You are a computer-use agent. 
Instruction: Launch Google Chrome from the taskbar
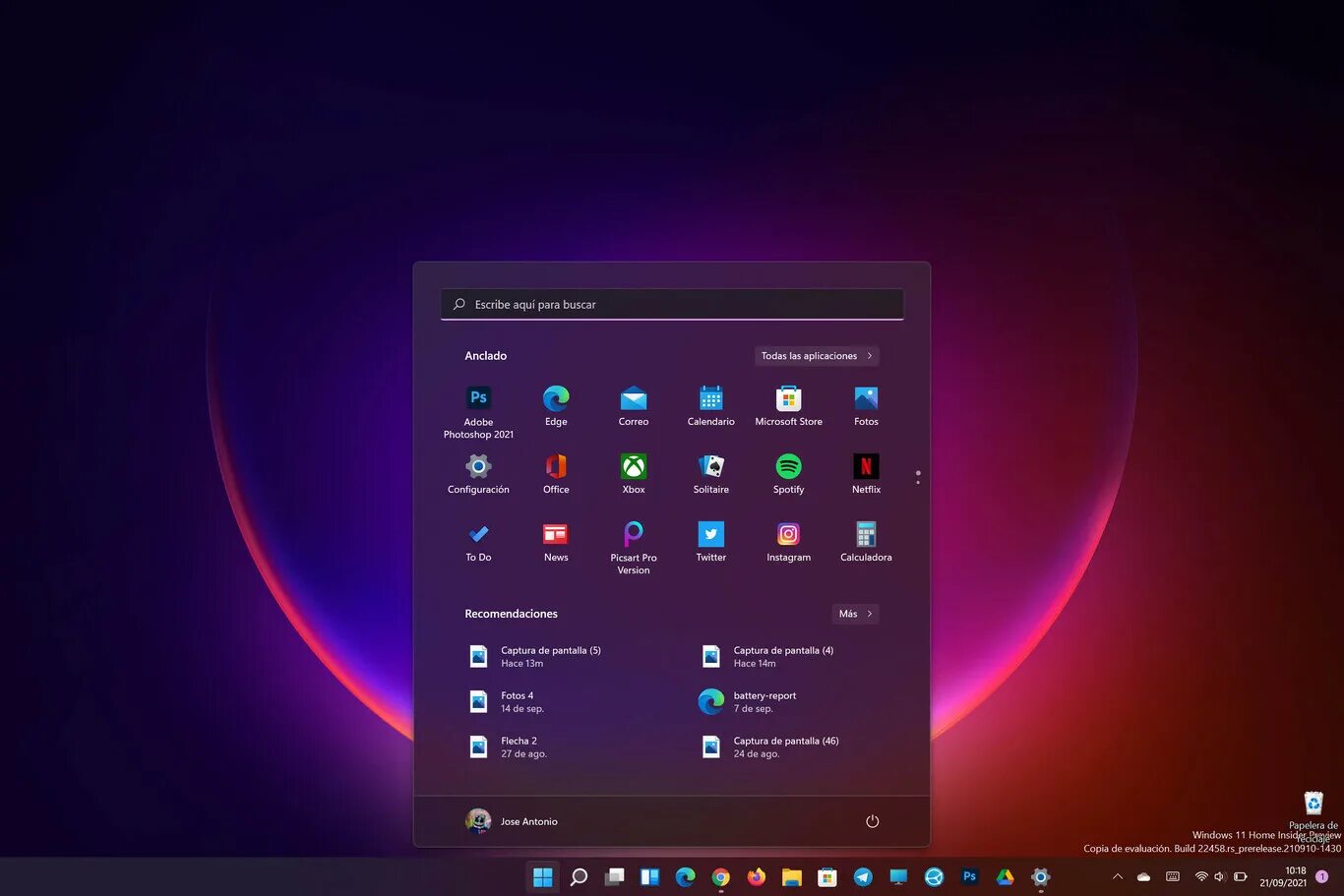[x=721, y=876]
